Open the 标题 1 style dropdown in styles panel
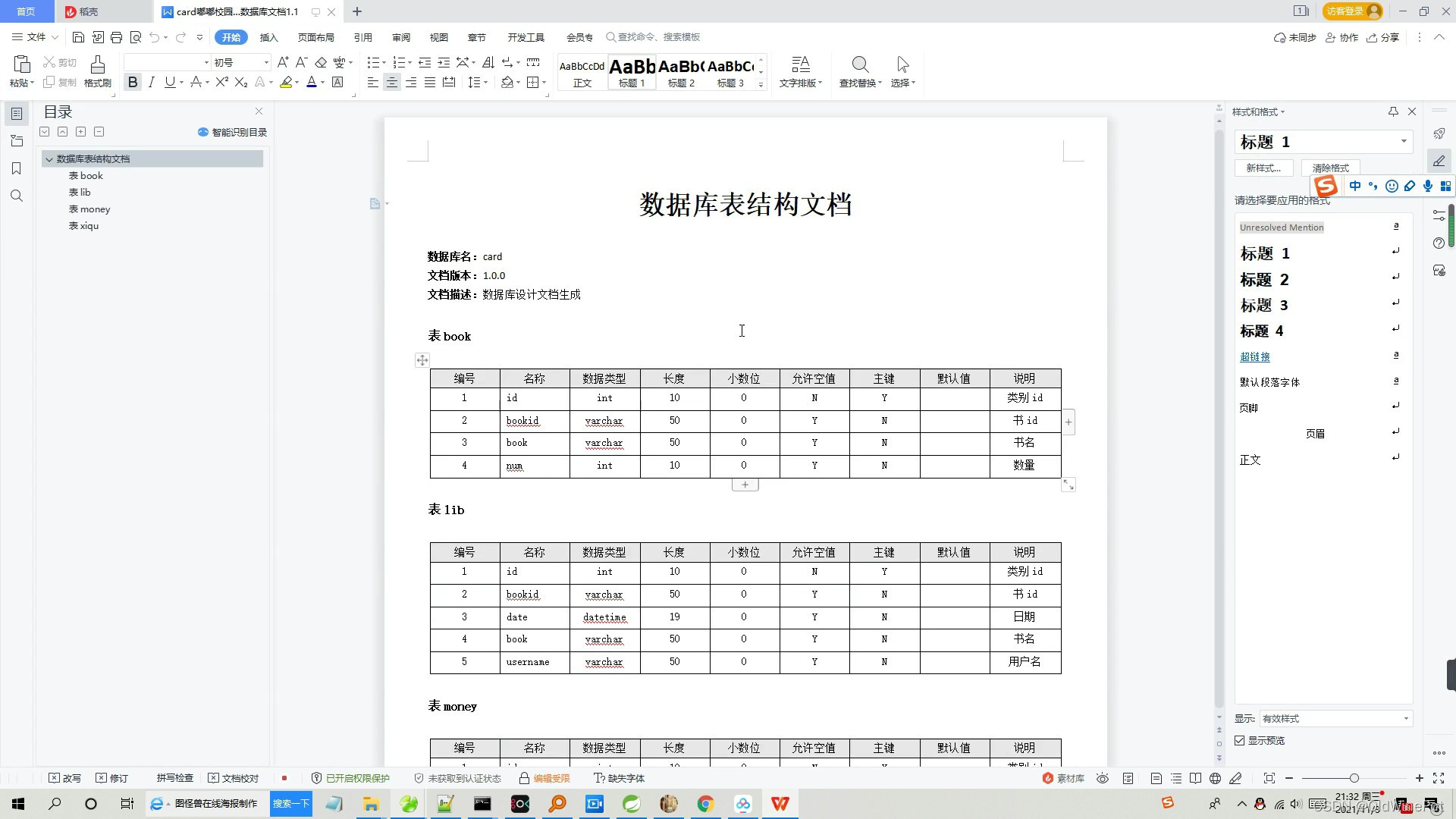The image size is (1456, 819). tap(1403, 142)
